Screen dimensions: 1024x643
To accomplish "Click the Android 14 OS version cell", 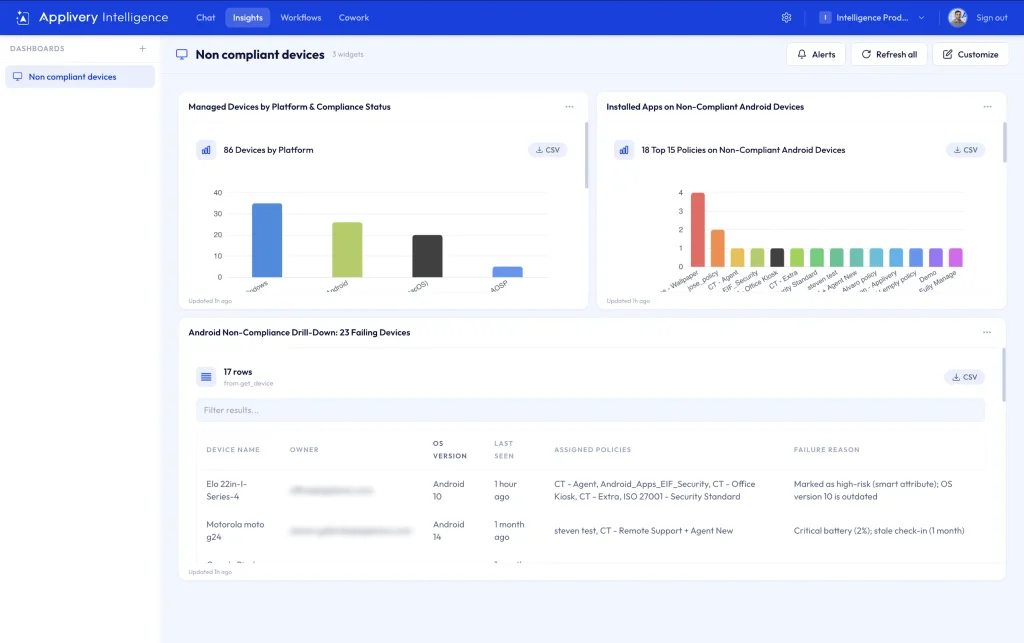I will point(449,531).
